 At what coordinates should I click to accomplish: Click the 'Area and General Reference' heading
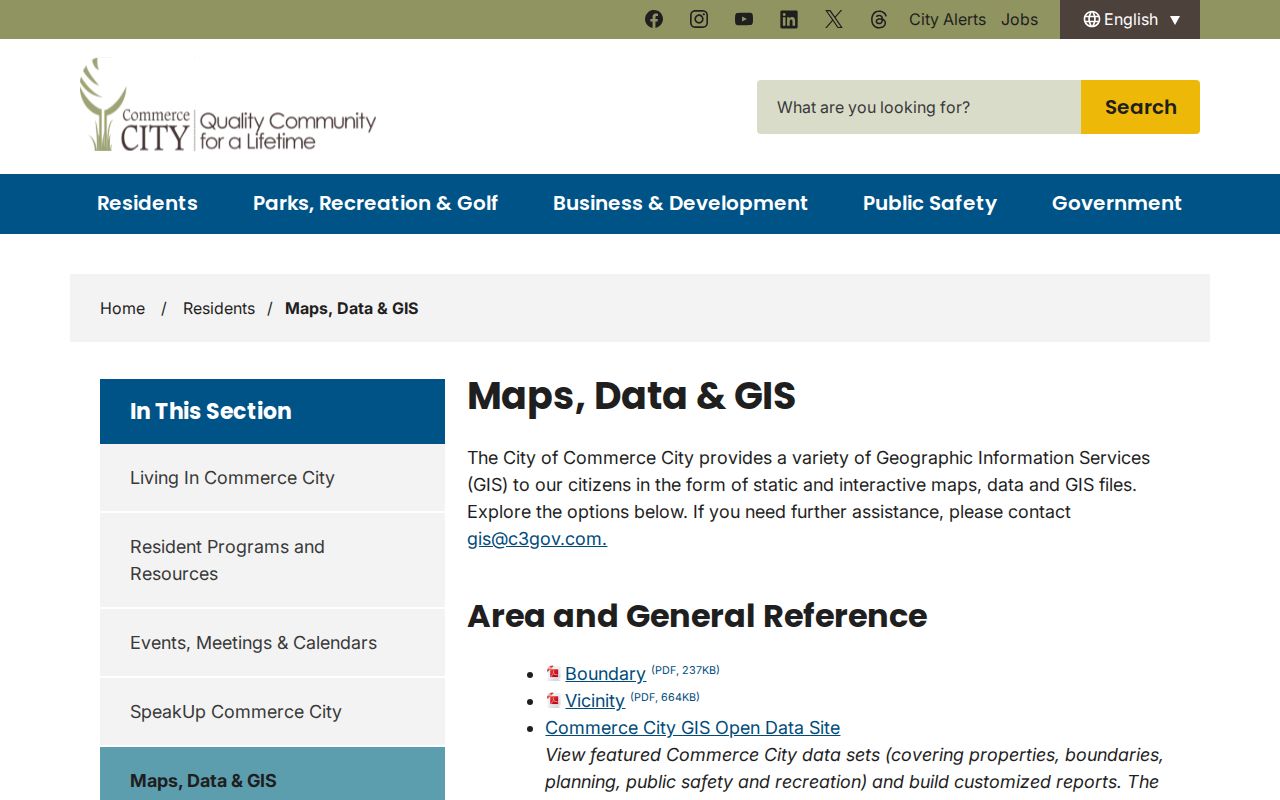(697, 616)
